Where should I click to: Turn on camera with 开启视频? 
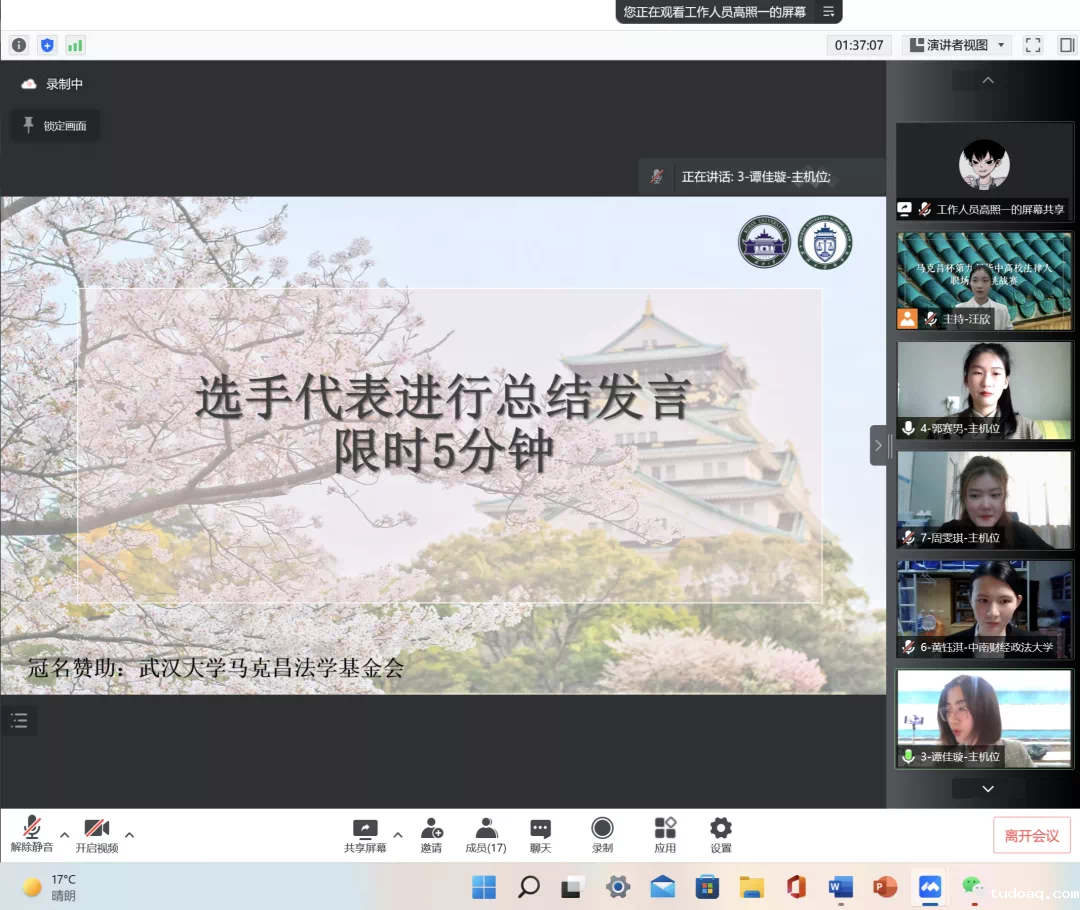96,834
